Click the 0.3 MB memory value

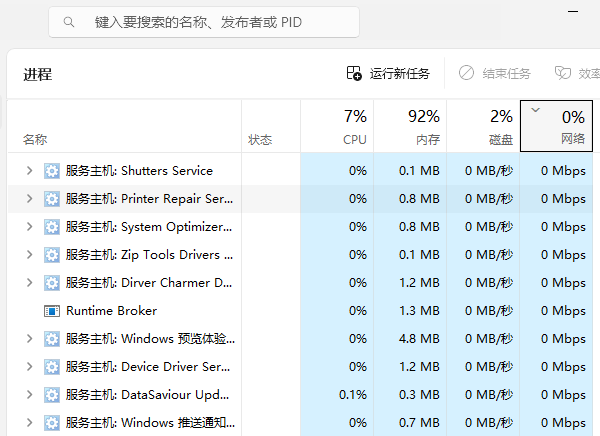(x=419, y=394)
